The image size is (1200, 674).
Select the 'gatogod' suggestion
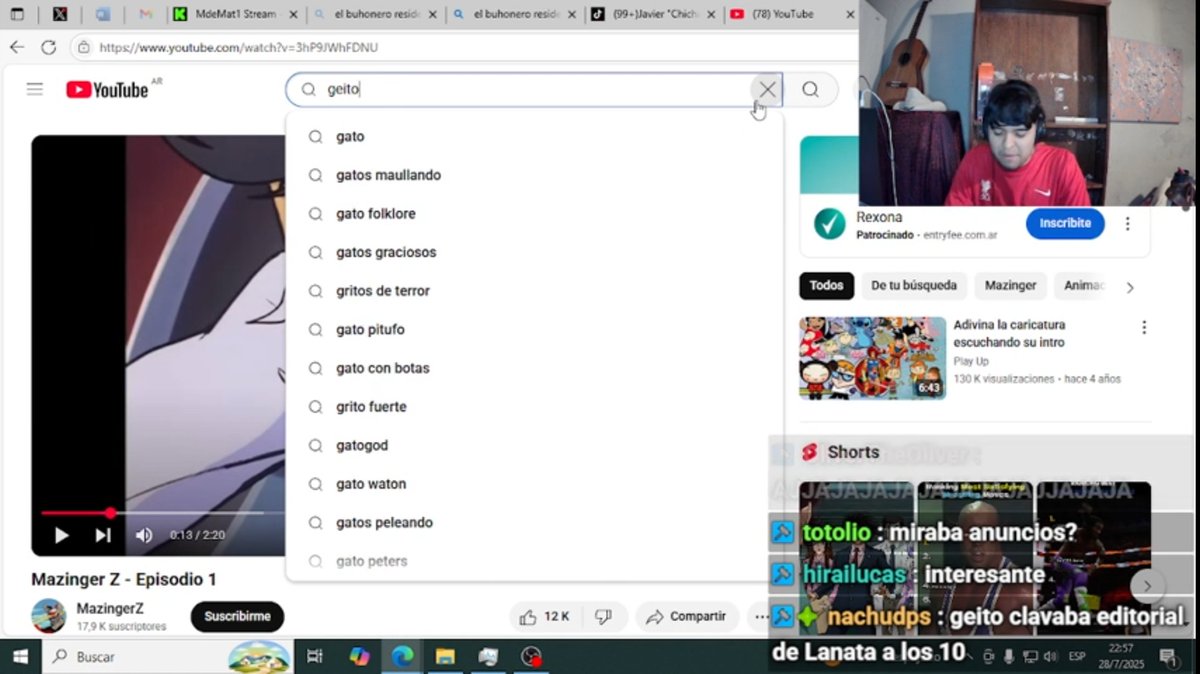pyautogui.click(x=535, y=445)
